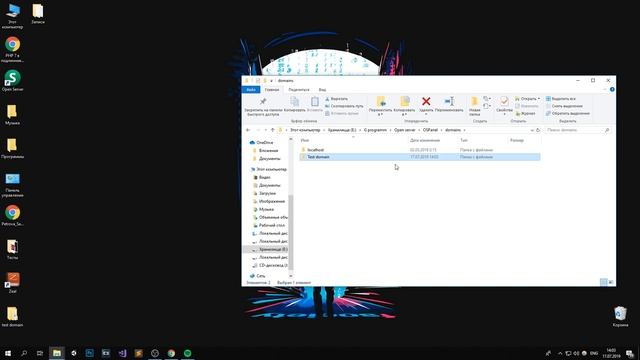Click the navigation pane scrollbar
Viewport: 640px width, 360px height.
point(291,232)
